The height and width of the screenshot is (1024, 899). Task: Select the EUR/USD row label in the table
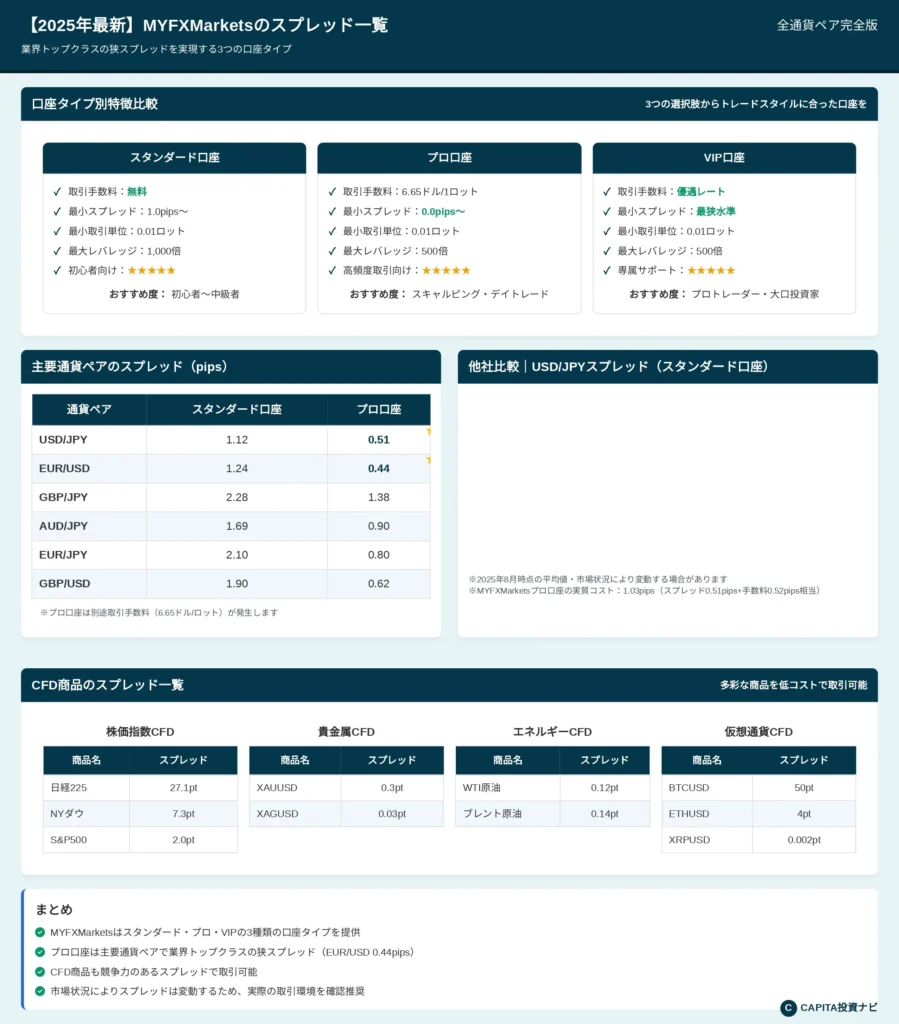(64, 468)
